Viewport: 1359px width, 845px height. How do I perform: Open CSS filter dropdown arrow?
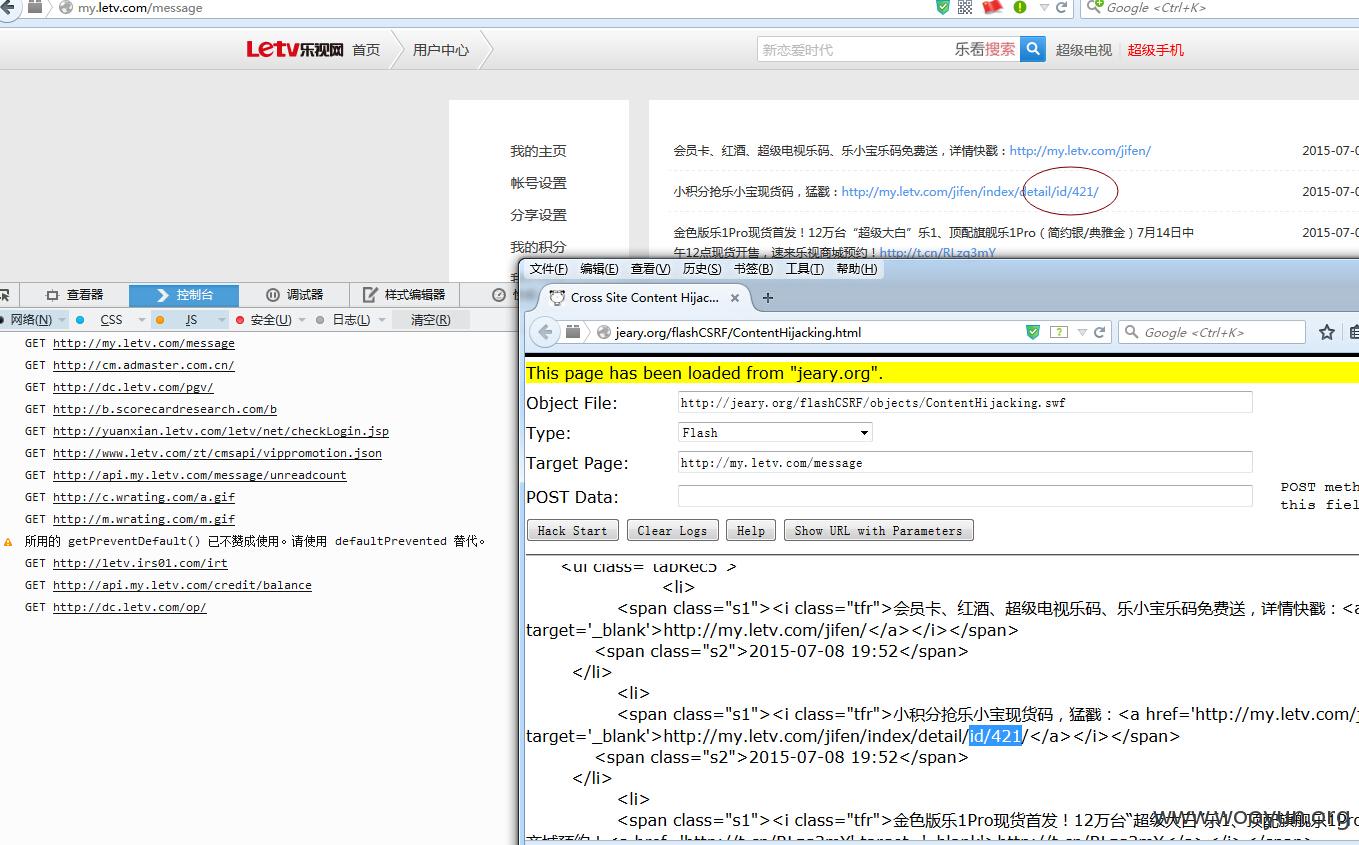[x=142, y=320]
